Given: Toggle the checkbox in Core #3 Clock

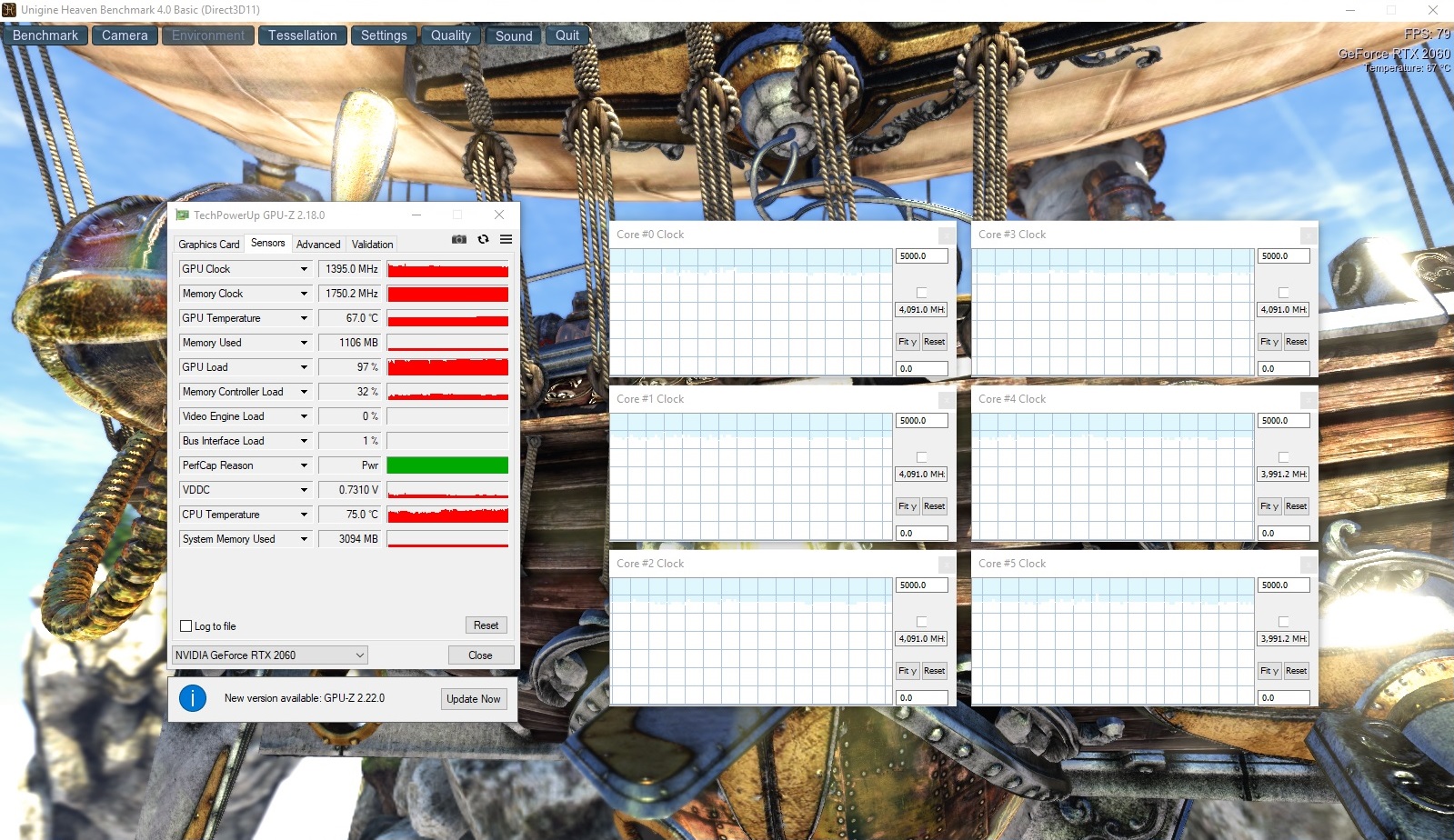Looking at the screenshot, I should 1284,293.
